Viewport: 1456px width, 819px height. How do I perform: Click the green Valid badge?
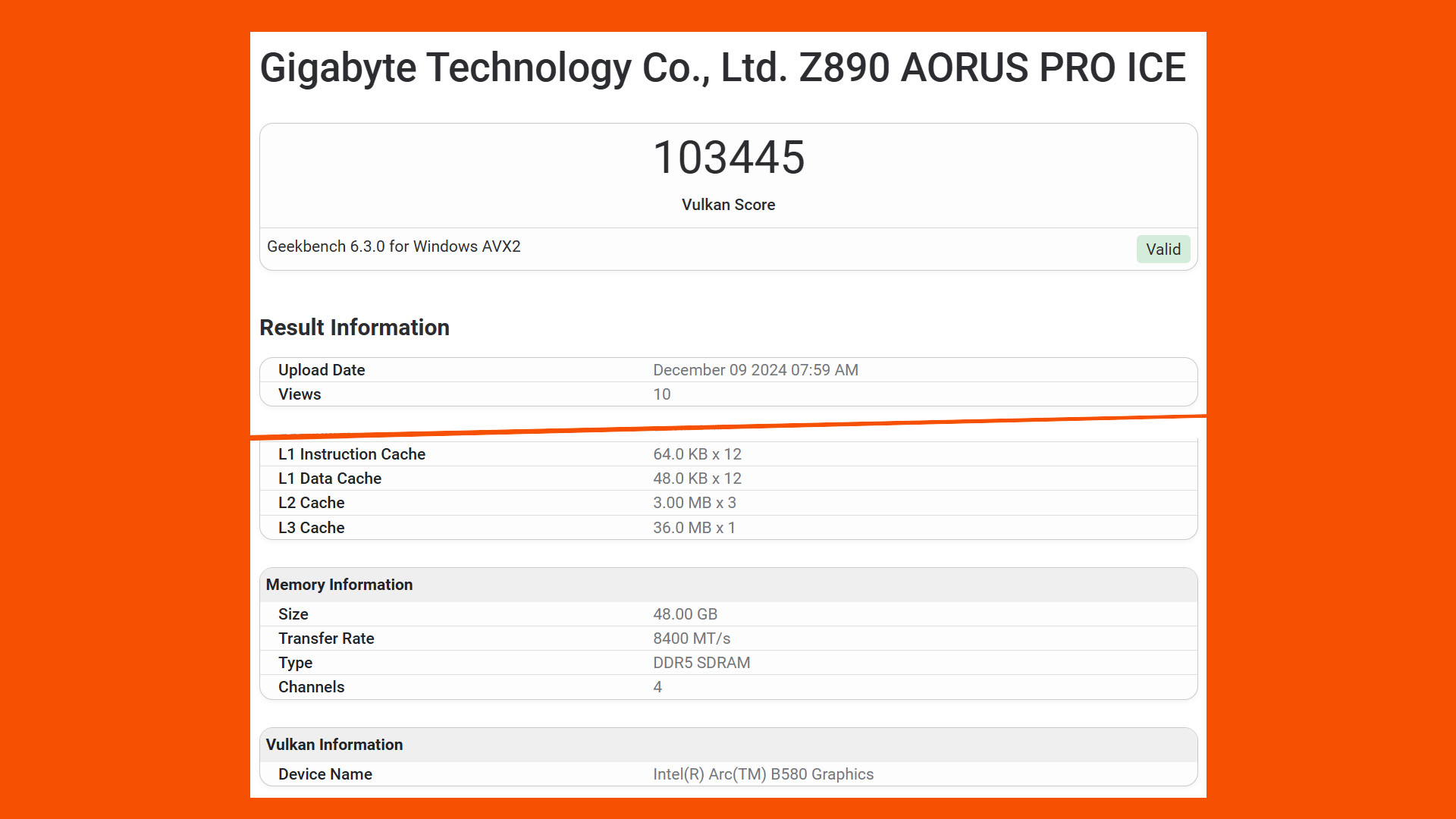point(1163,249)
